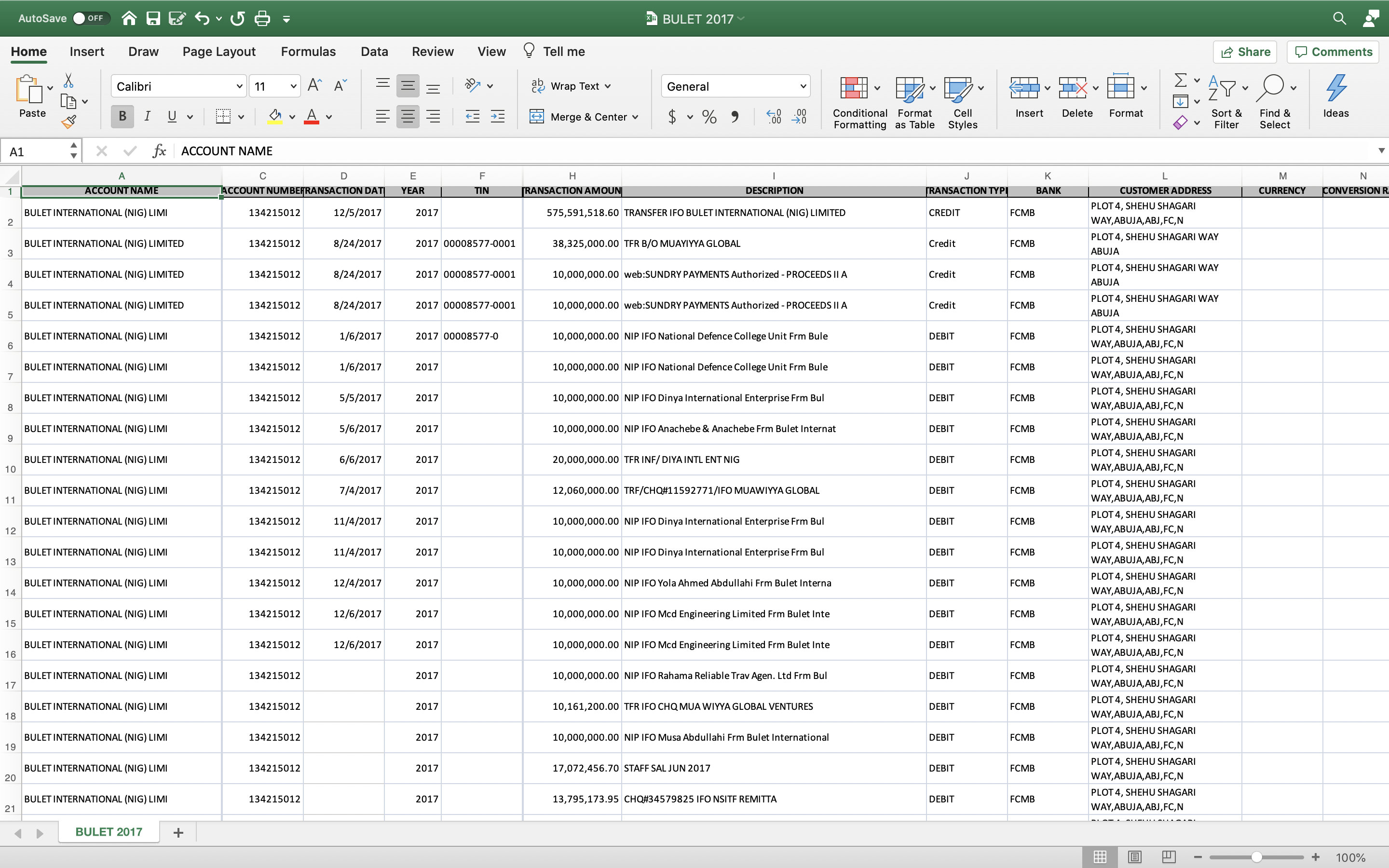Open the Draw ribbon tab
The width and height of the screenshot is (1389, 868).
(144, 52)
